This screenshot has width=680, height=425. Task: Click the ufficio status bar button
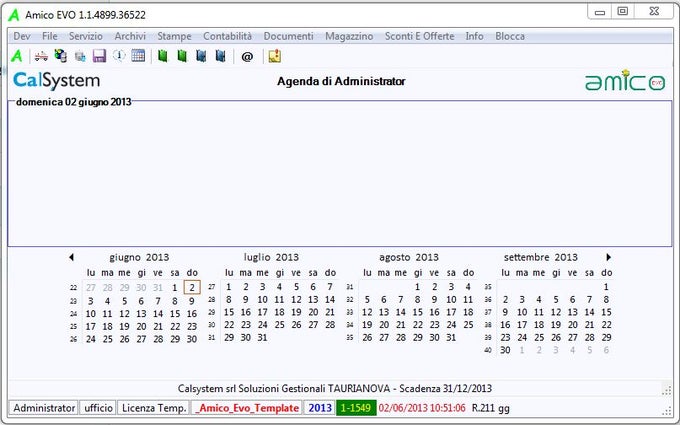click(98, 408)
